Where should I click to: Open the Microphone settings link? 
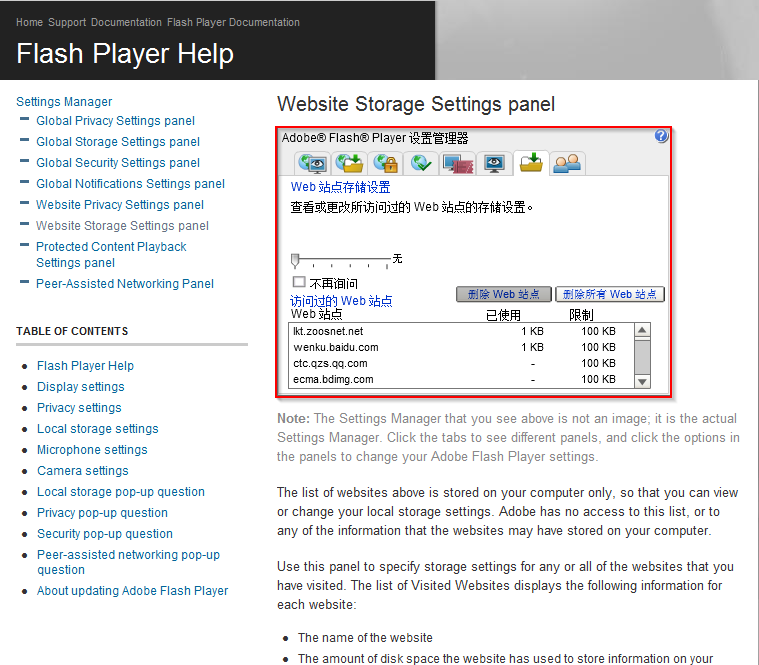[x=92, y=450]
